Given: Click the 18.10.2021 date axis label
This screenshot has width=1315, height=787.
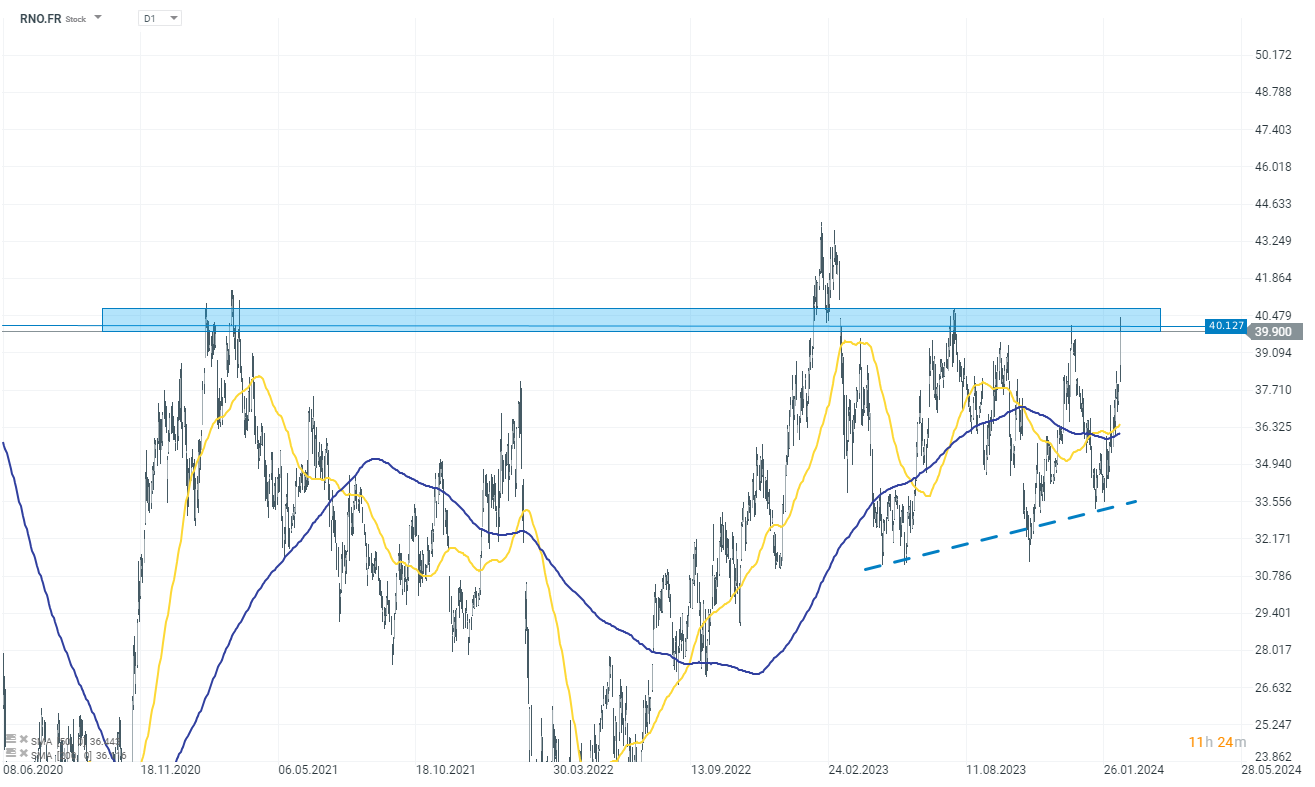Looking at the screenshot, I should [446, 770].
